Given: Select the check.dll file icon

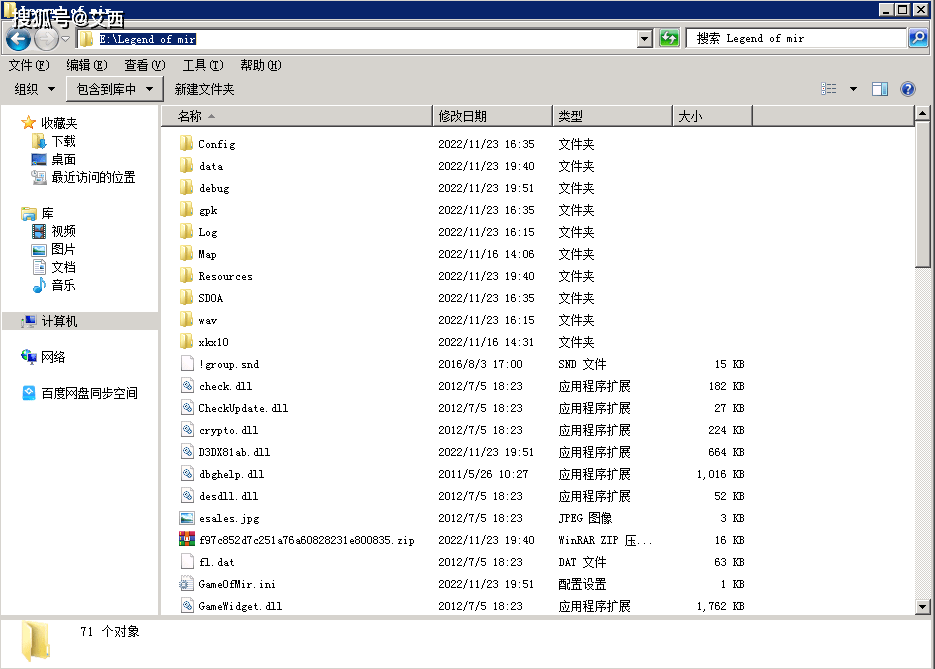Looking at the screenshot, I should pyautogui.click(x=187, y=386).
